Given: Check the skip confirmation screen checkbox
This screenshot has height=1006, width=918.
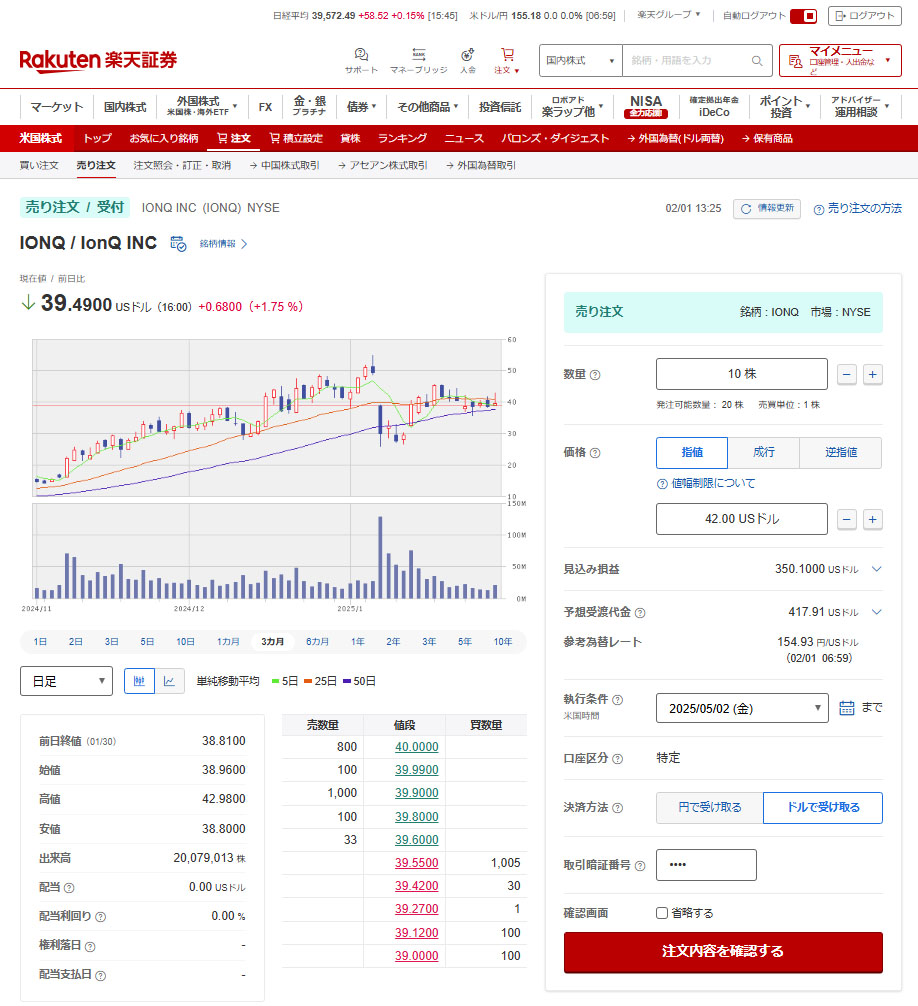Looking at the screenshot, I should [x=662, y=913].
